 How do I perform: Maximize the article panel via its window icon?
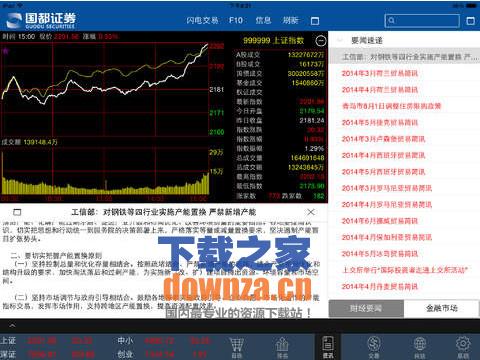click(x=17, y=212)
